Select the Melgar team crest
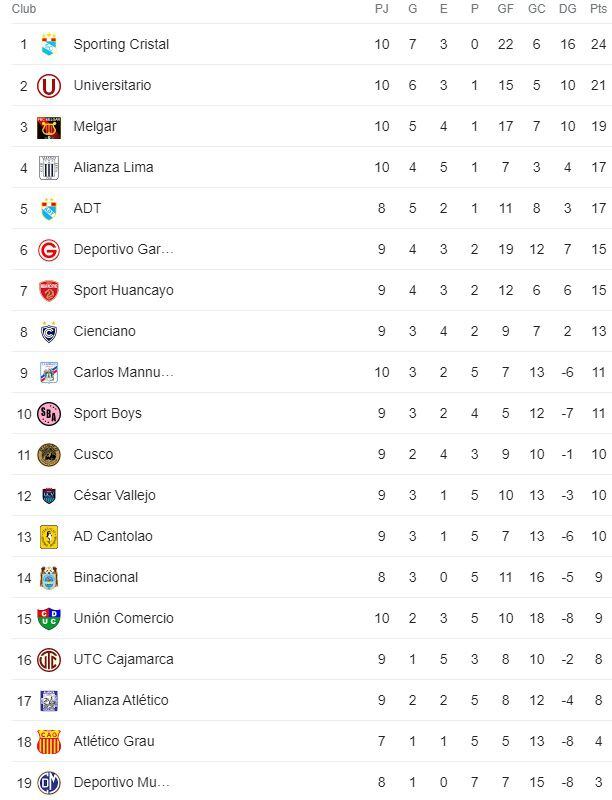Image resolution: width=612 pixels, height=800 pixels. click(x=48, y=127)
